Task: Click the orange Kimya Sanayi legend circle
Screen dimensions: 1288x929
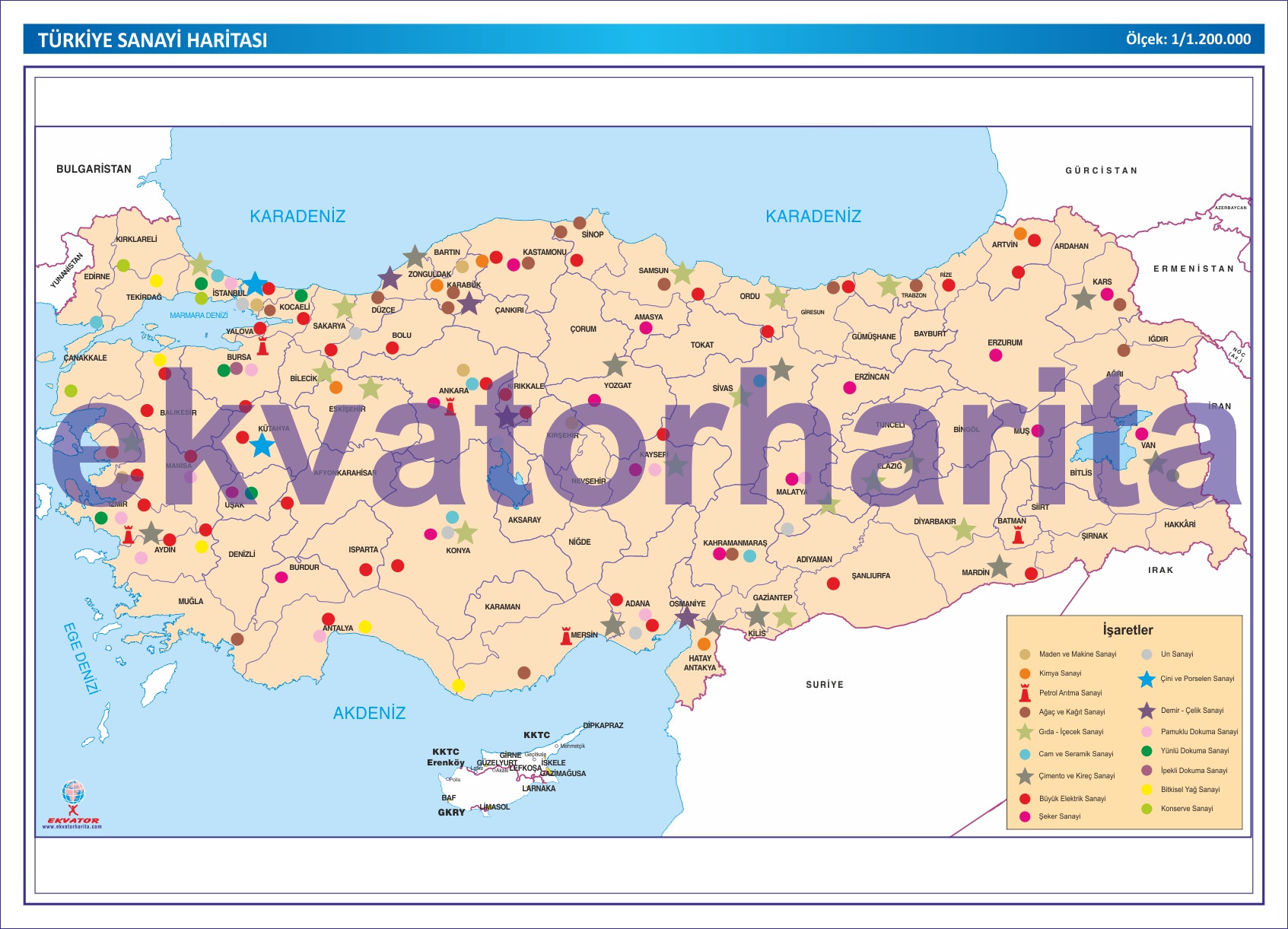Action: pyautogui.click(x=1025, y=673)
